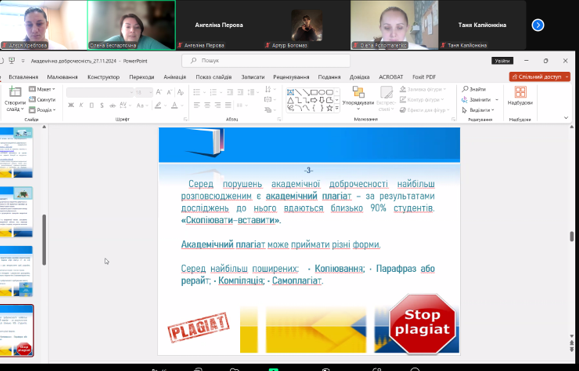
Task: Open the Replace (Замінити) dropdown arrow
Action: pos(497,100)
